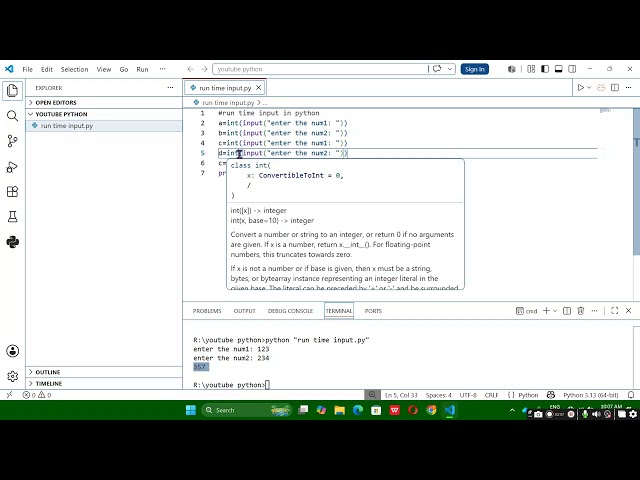Split the terminal panel
The image size is (640, 480).
click(567, 311)
